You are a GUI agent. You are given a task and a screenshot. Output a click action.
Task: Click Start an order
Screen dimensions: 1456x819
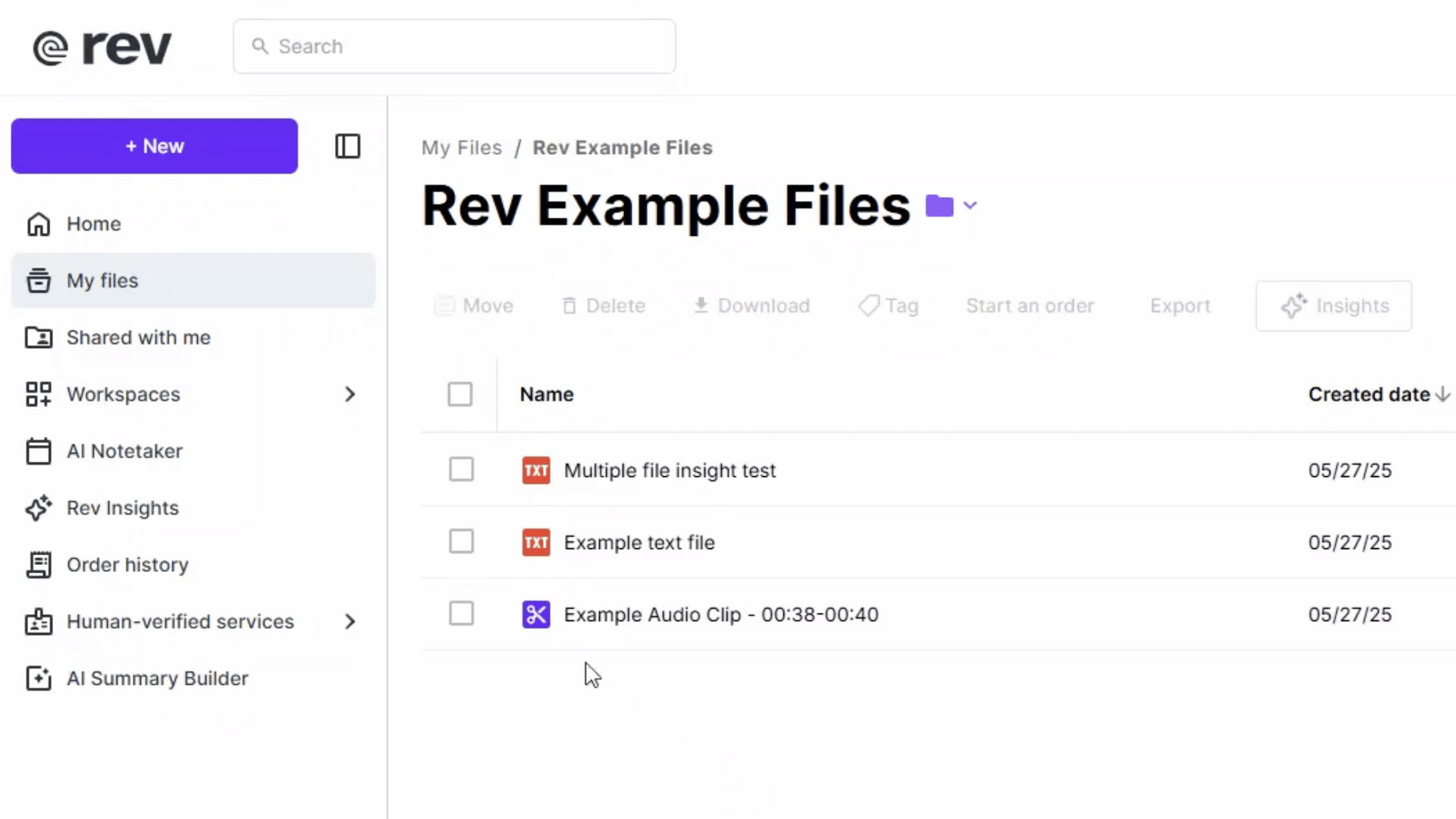pos(1030,306)
